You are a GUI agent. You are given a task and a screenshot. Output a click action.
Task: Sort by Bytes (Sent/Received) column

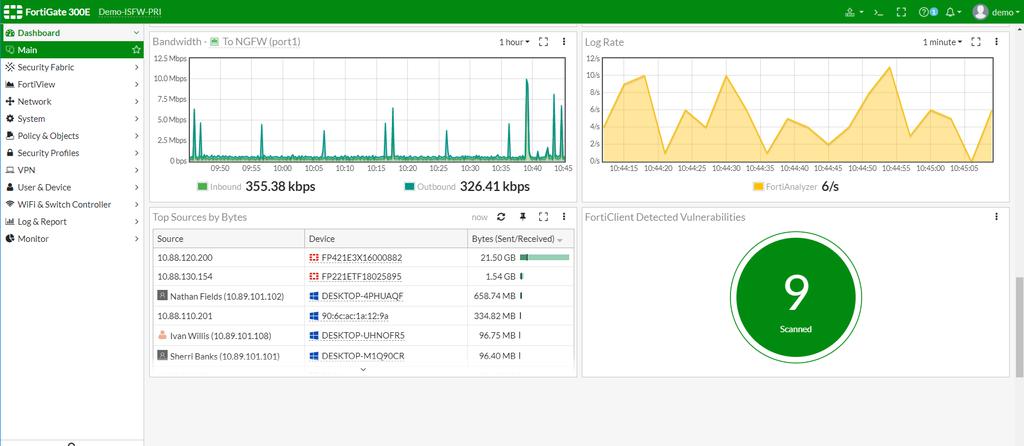coord(520,239)
